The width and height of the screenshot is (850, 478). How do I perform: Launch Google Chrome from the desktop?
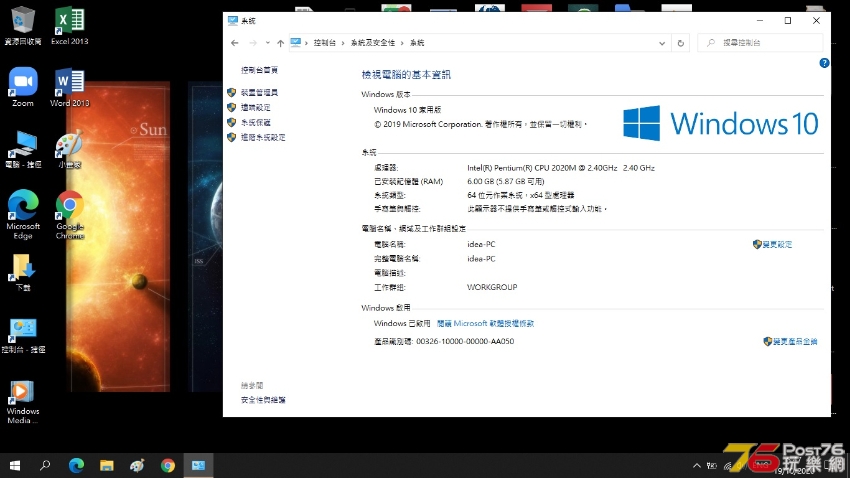(69, 214)
